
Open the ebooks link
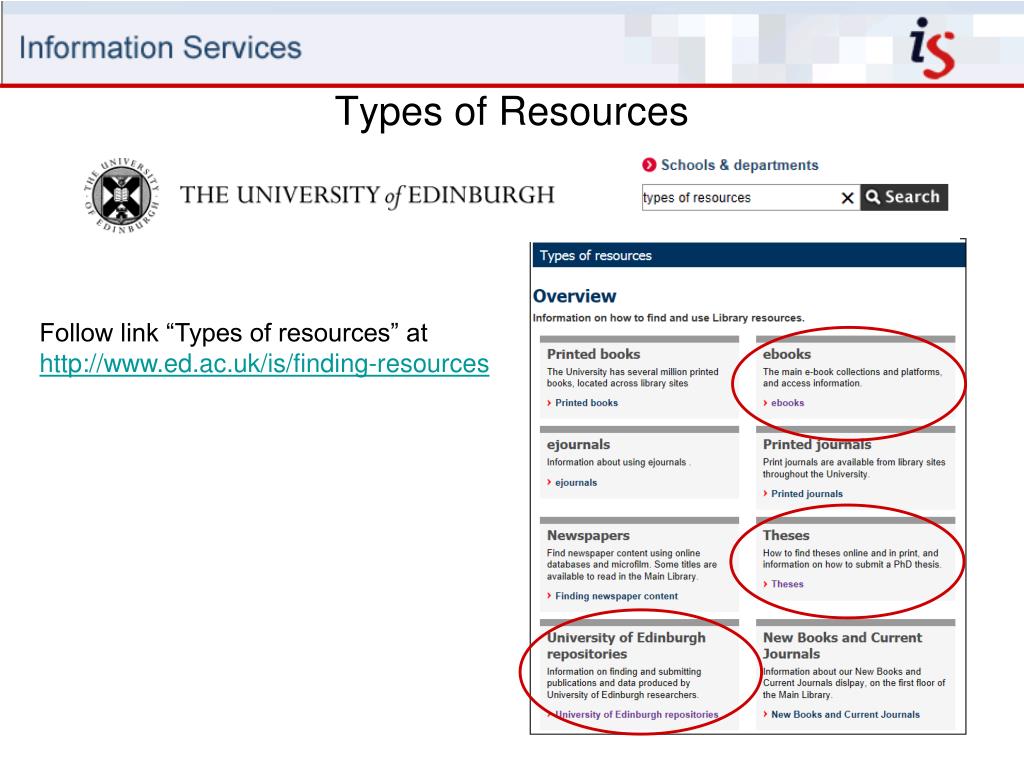788,403
